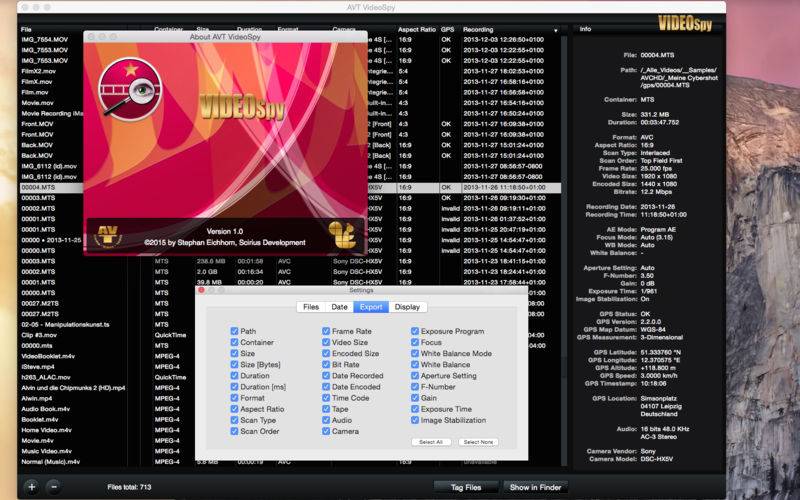The image size is (800, 500).
Task: Click Show in Finder button
Action: [x=535, y=487]
